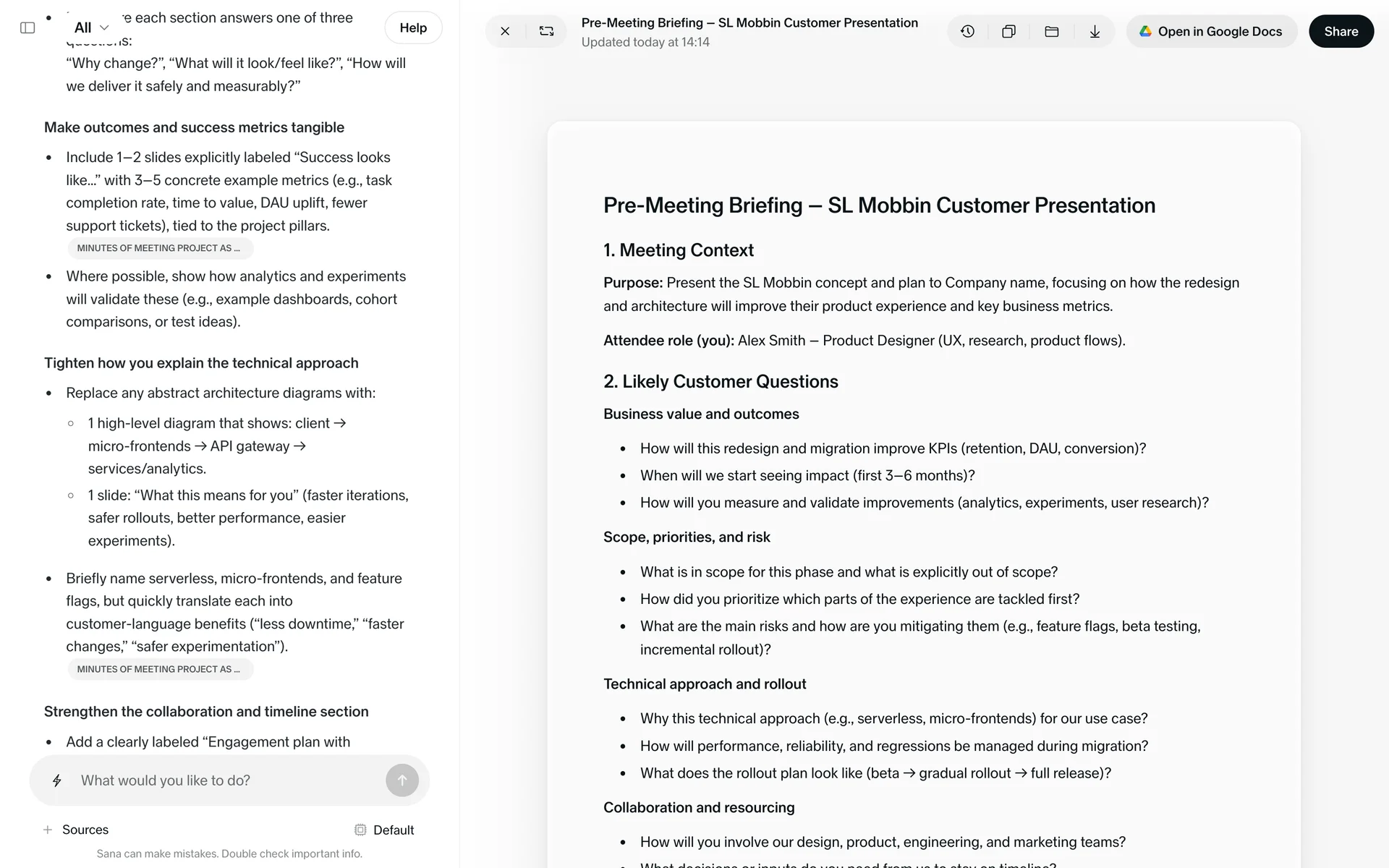Open first Minutes of Meeting source chip

tap(160, 248)
